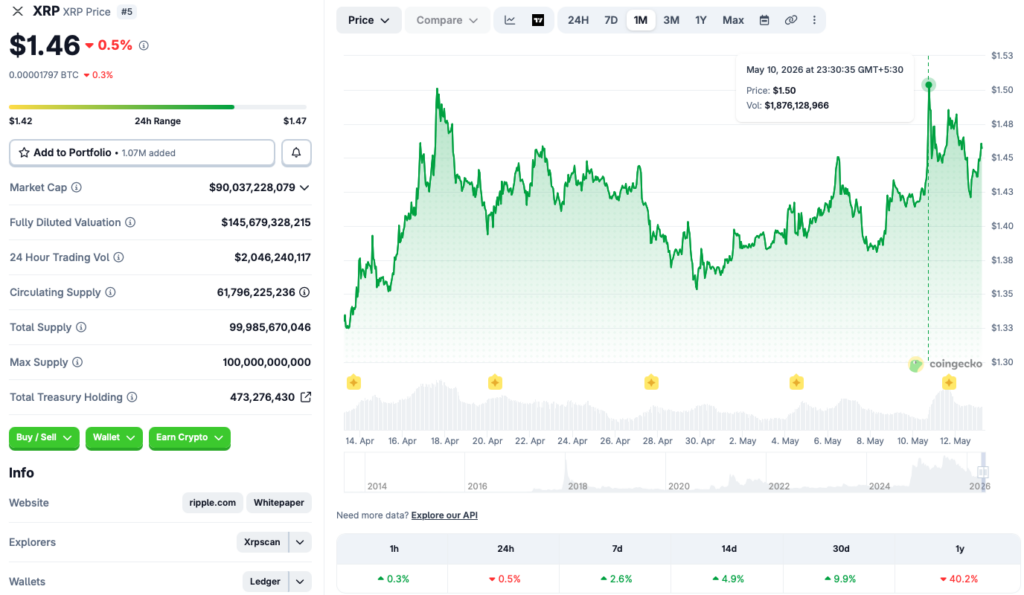This screenshot has width=1024, height=595.
Task: Show Total Supply info icon
Action: (x=81, y=327)
